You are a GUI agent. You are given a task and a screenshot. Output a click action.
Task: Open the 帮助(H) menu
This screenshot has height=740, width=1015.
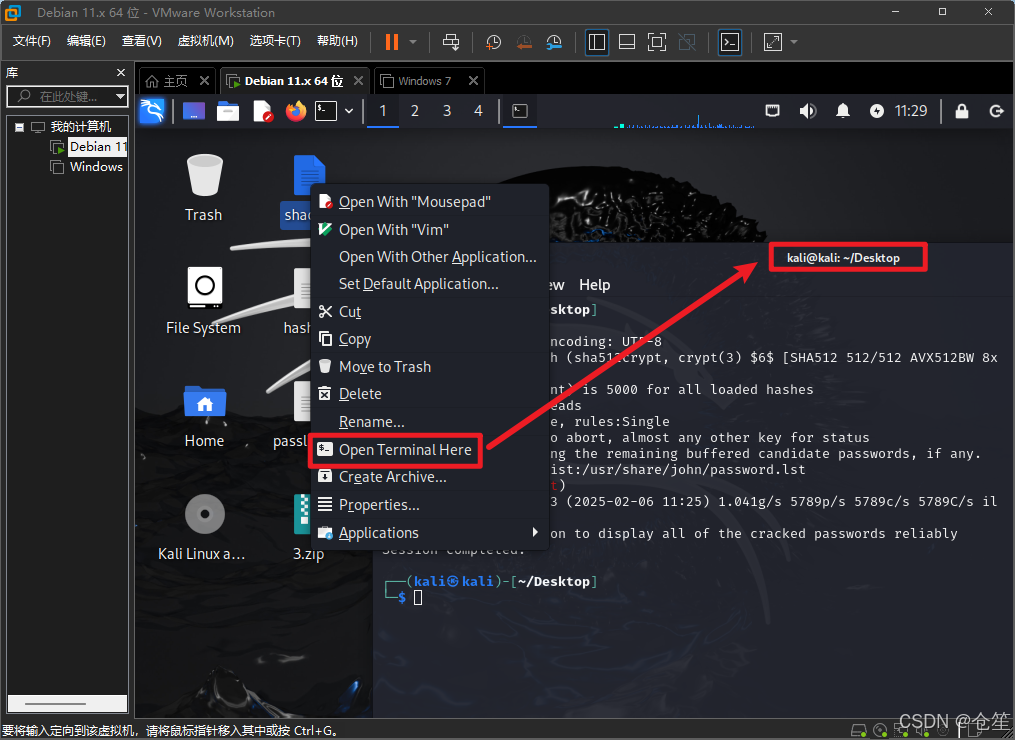pos(337,41)
